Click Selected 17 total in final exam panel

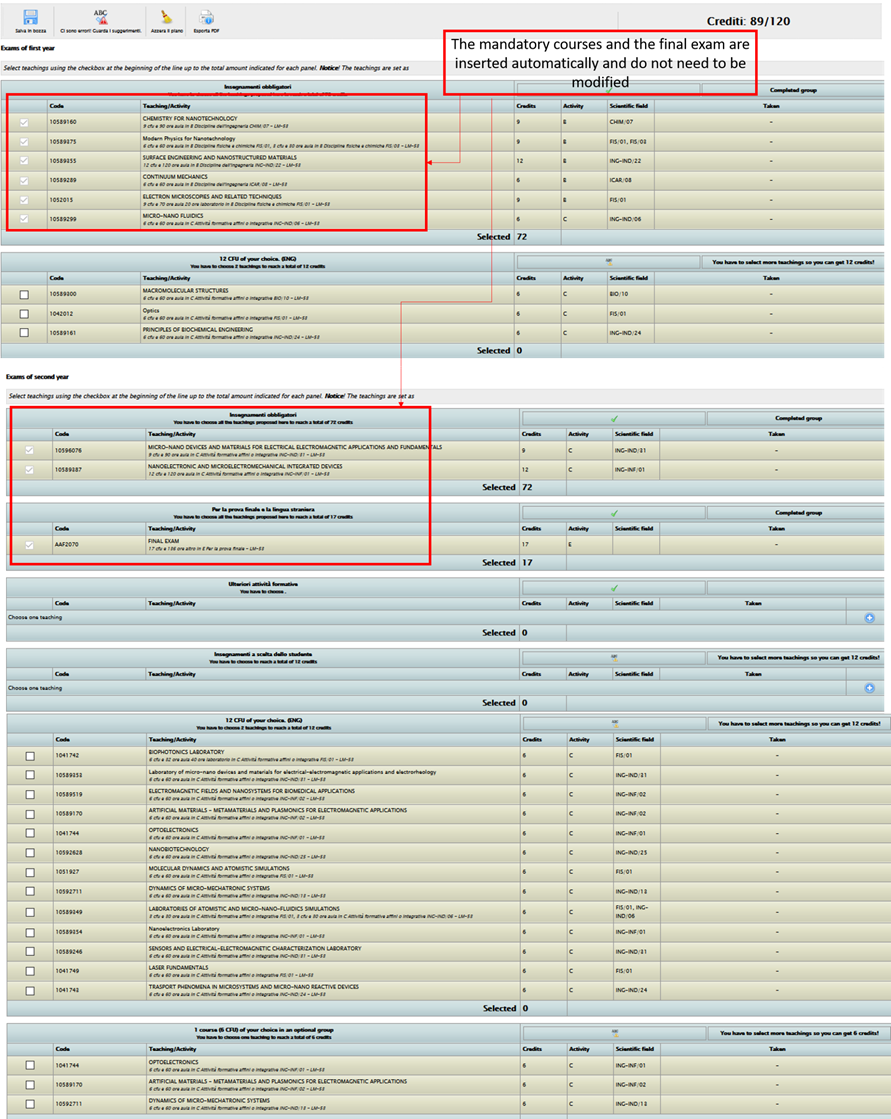[x=507, y=563]
